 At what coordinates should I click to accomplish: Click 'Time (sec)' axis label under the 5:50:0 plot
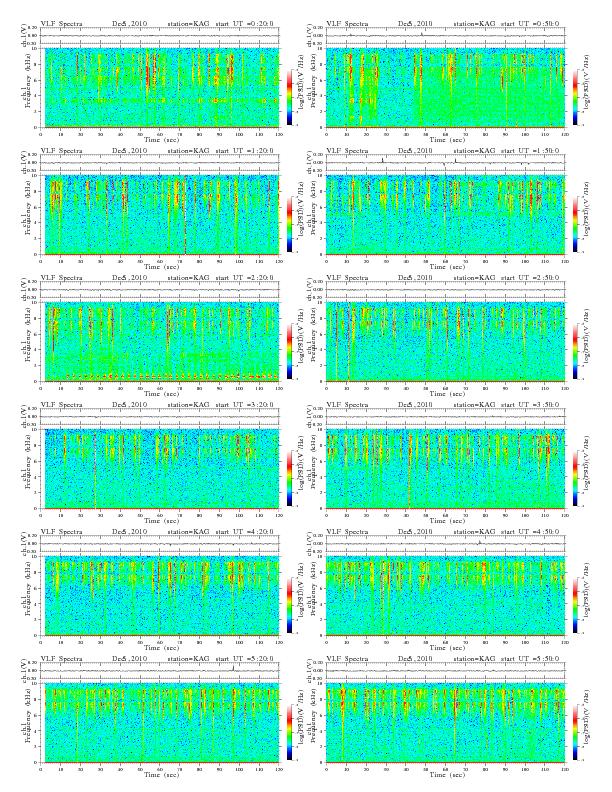click(447, 774)
